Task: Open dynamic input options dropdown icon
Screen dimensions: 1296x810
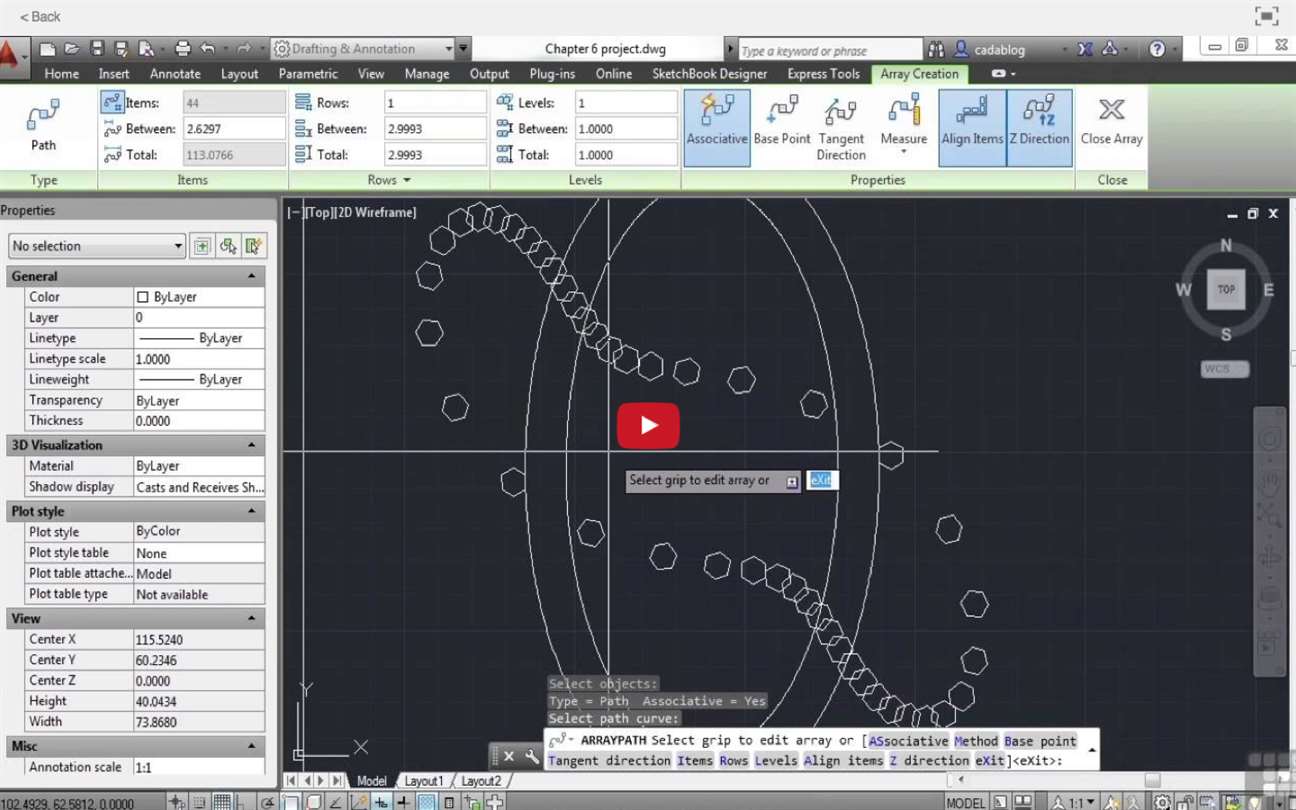Action: click(x=791, y=482)
